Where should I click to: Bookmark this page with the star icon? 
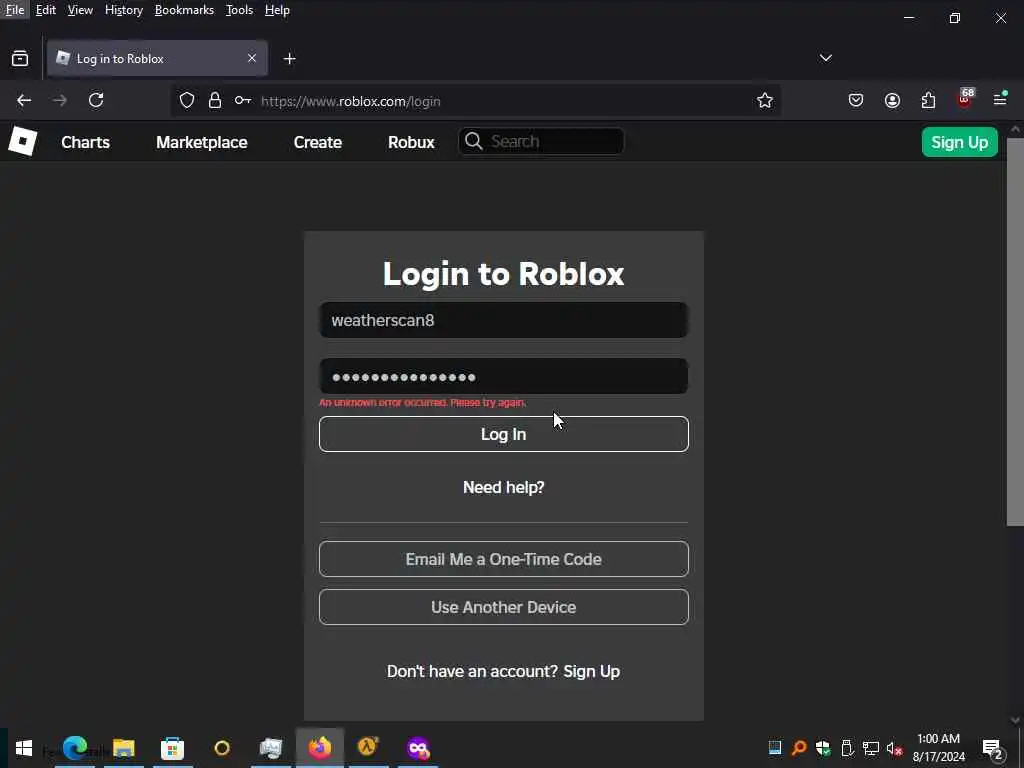(765, 101)
